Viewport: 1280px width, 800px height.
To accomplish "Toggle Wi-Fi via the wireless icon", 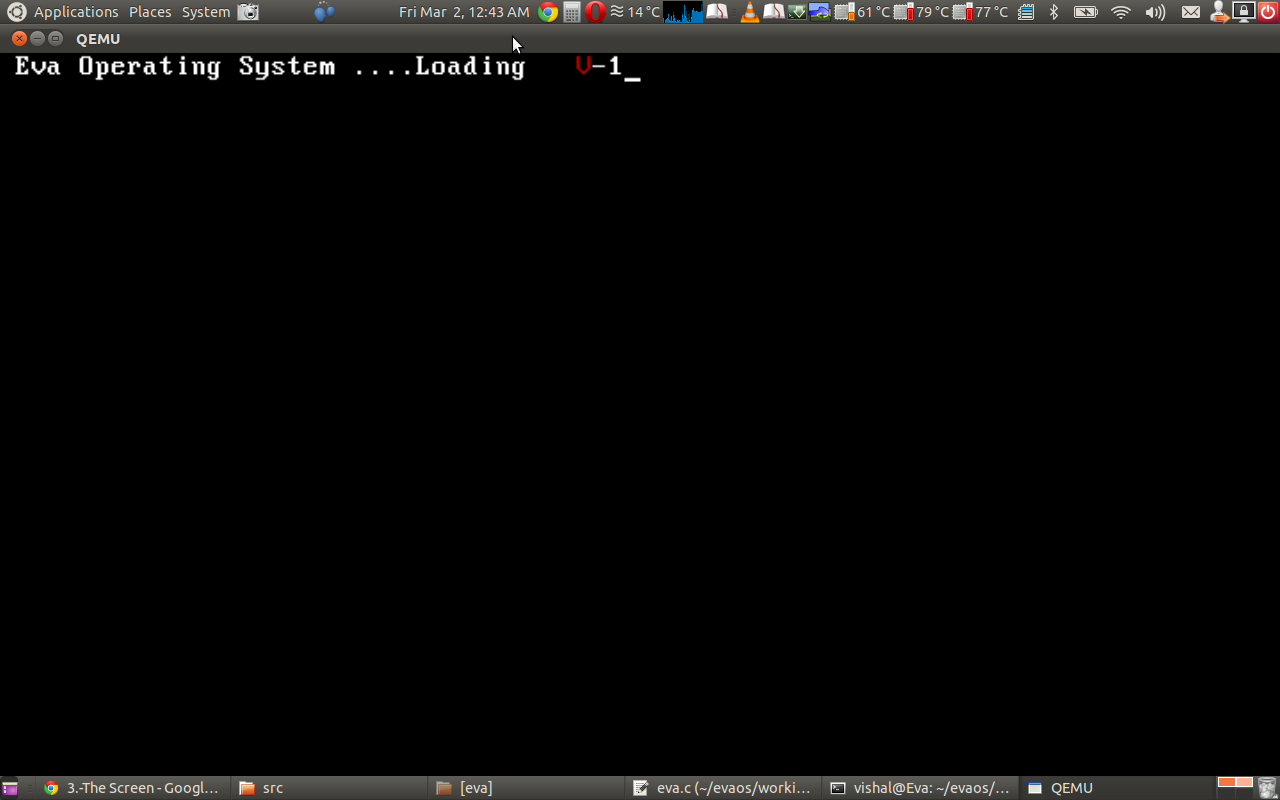I will point(1120,12).
